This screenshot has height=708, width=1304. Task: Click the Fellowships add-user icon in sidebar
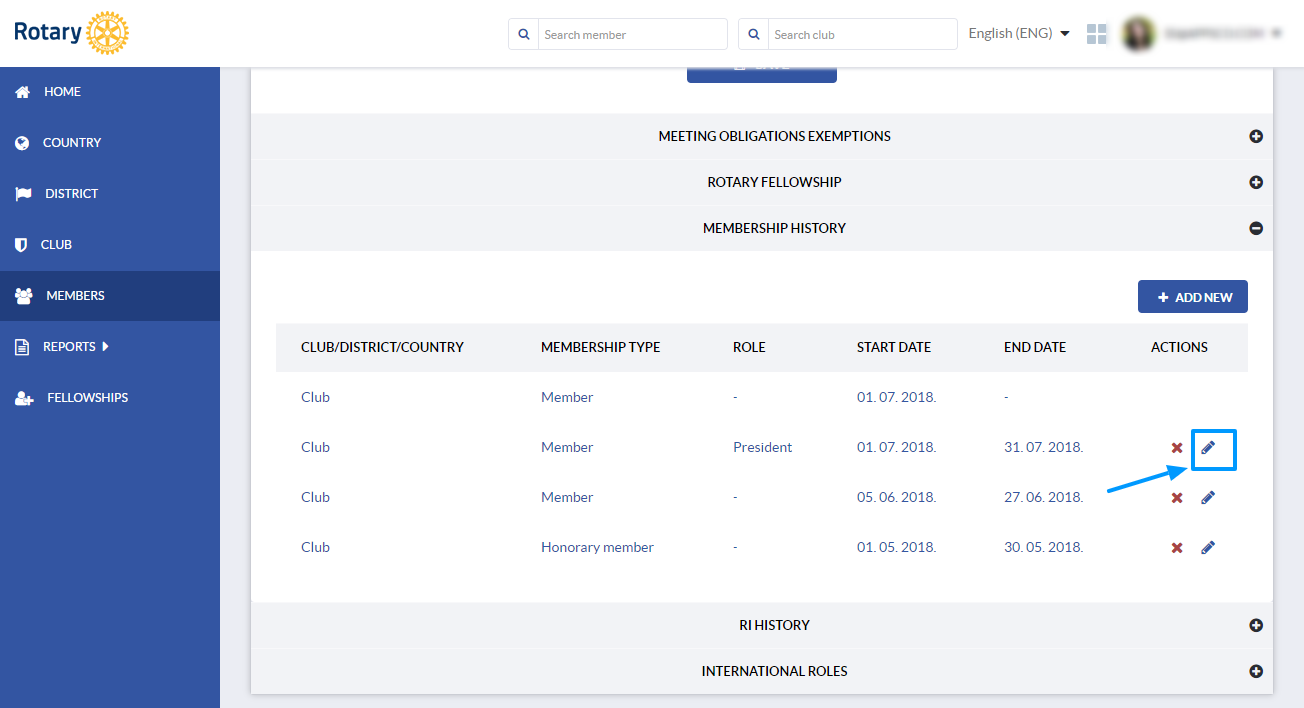[24, 398]
